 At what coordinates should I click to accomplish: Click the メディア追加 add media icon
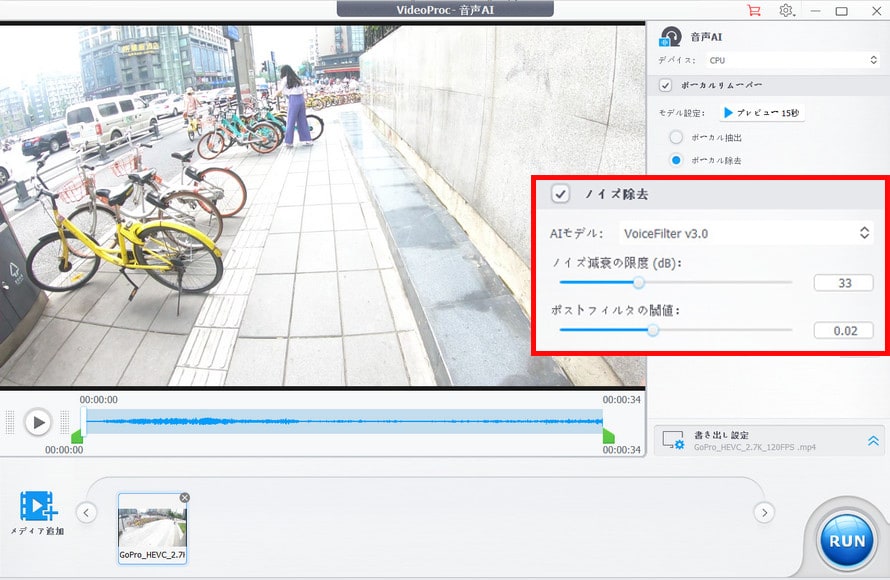point(38,506)
